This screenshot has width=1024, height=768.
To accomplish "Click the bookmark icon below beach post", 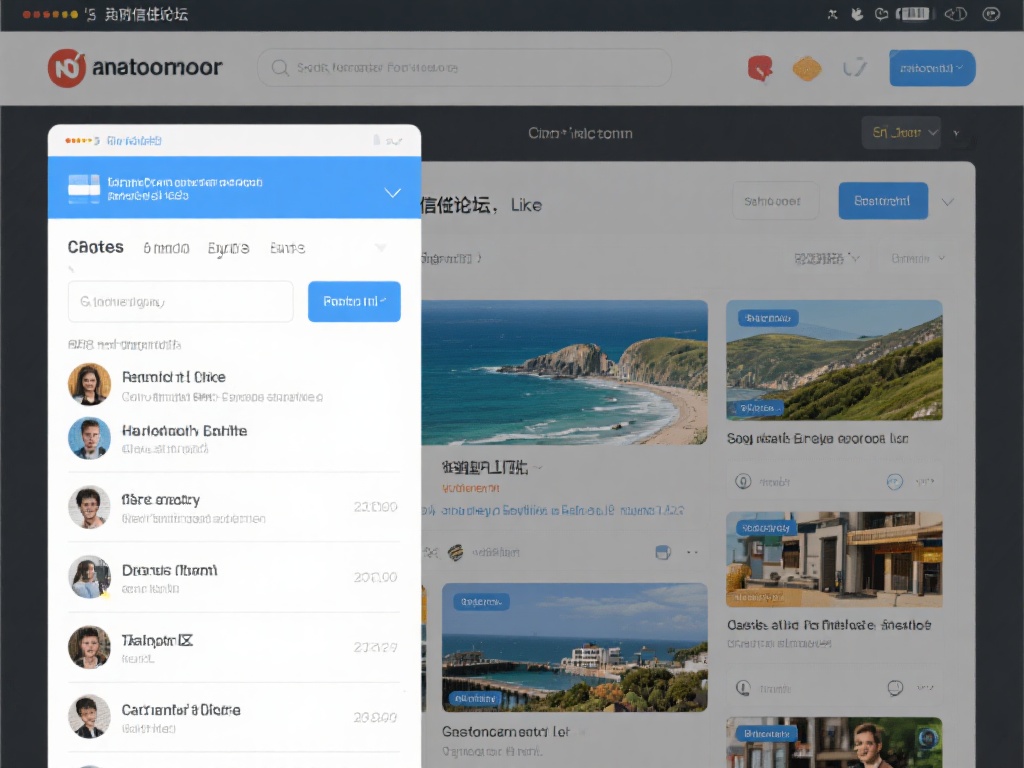I will pyautogui.click(x=661, y=552).
